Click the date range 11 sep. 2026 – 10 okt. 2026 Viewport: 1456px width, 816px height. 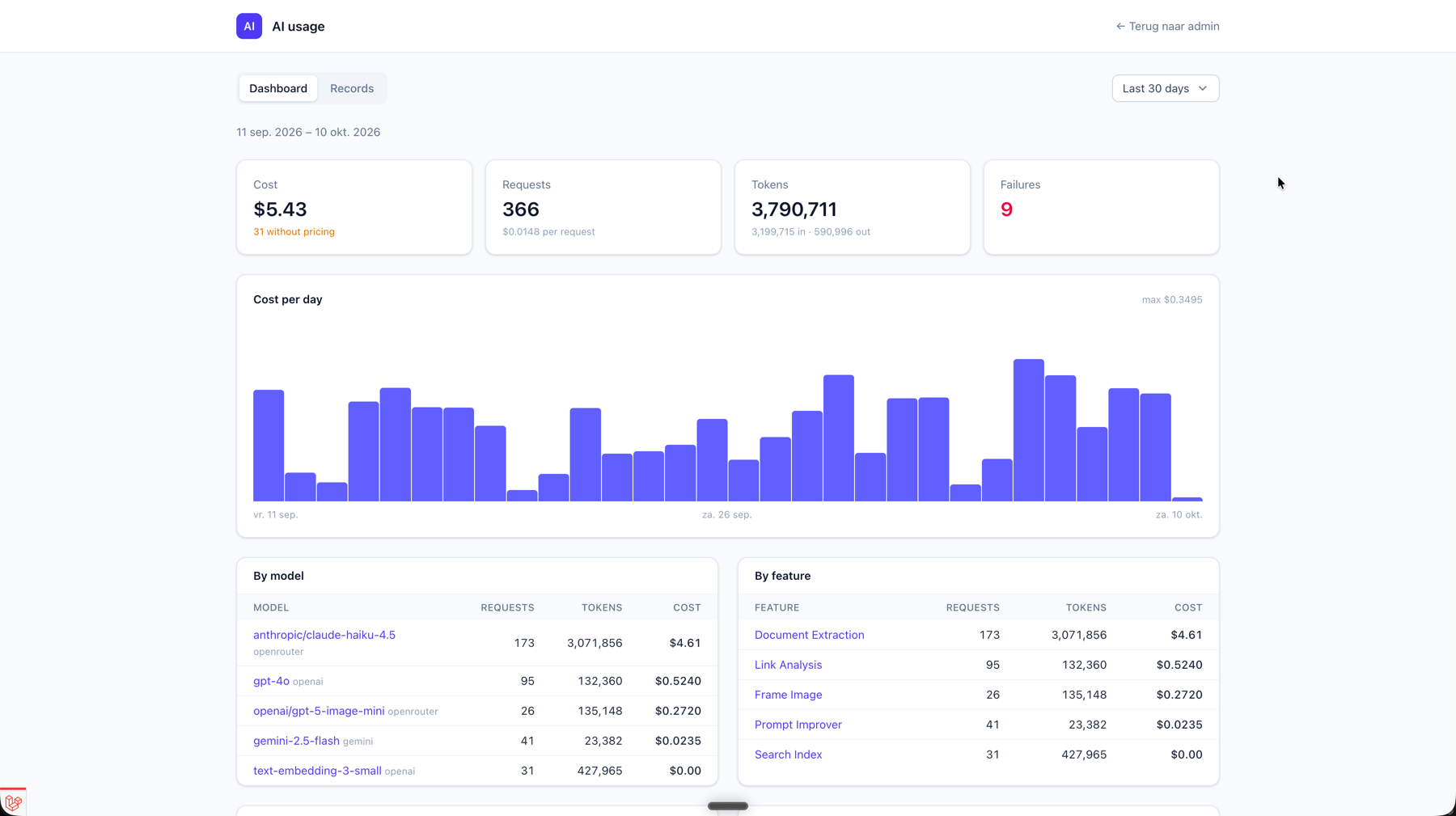tap(308, 132)
